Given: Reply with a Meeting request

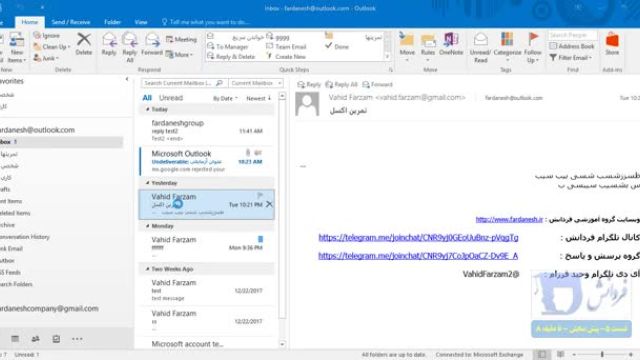Looking at the screenshot, I should click(x=181, y=39).
